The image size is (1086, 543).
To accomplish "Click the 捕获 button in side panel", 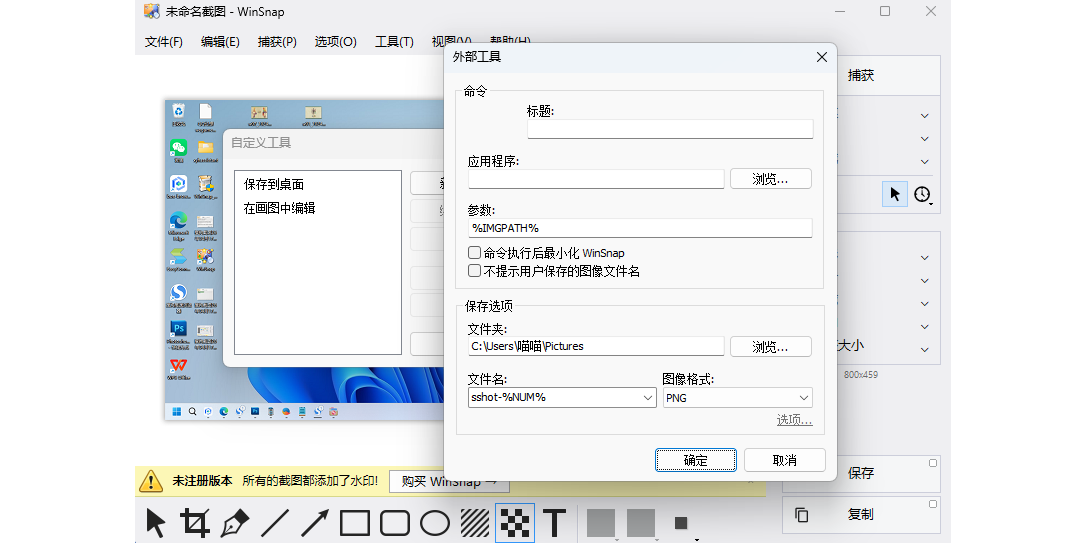I will (x=861, y=75).
